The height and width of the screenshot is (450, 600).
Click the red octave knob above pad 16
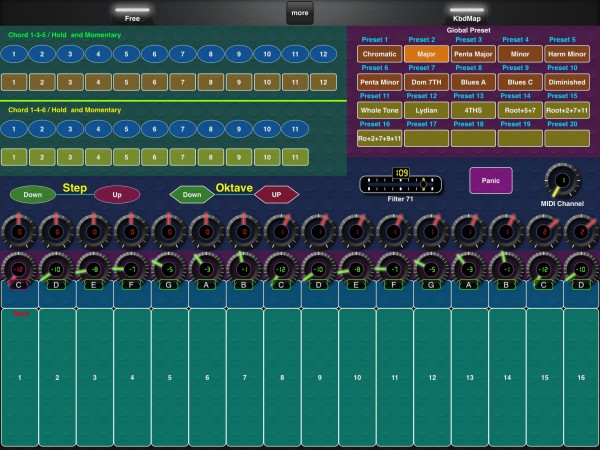click(x=581, y=232)
